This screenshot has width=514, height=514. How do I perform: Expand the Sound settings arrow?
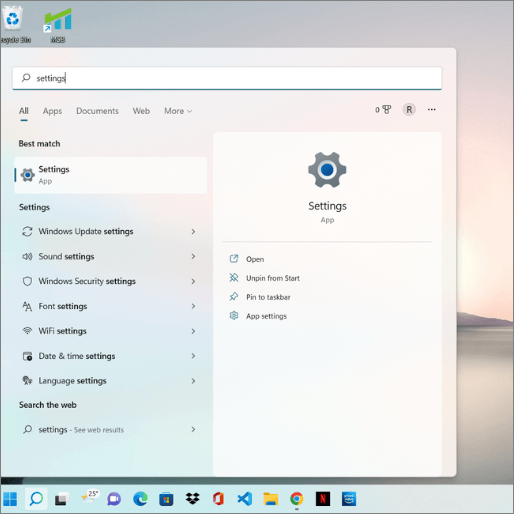point(193,256)
